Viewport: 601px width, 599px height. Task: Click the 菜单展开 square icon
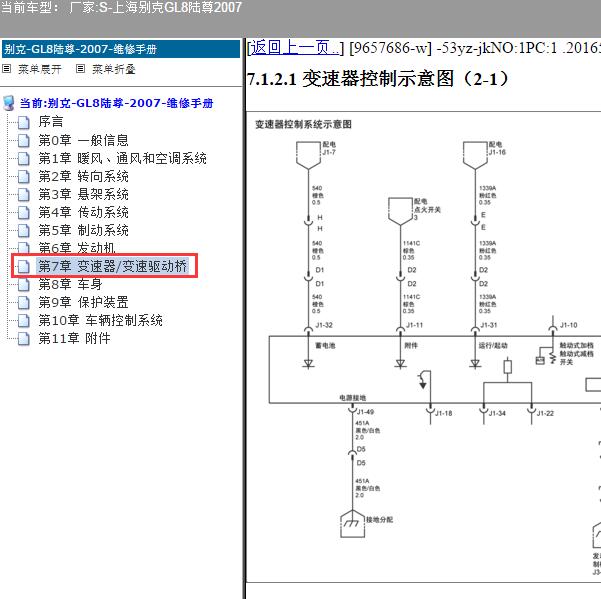pyautogui.click(x=7, y=69)
